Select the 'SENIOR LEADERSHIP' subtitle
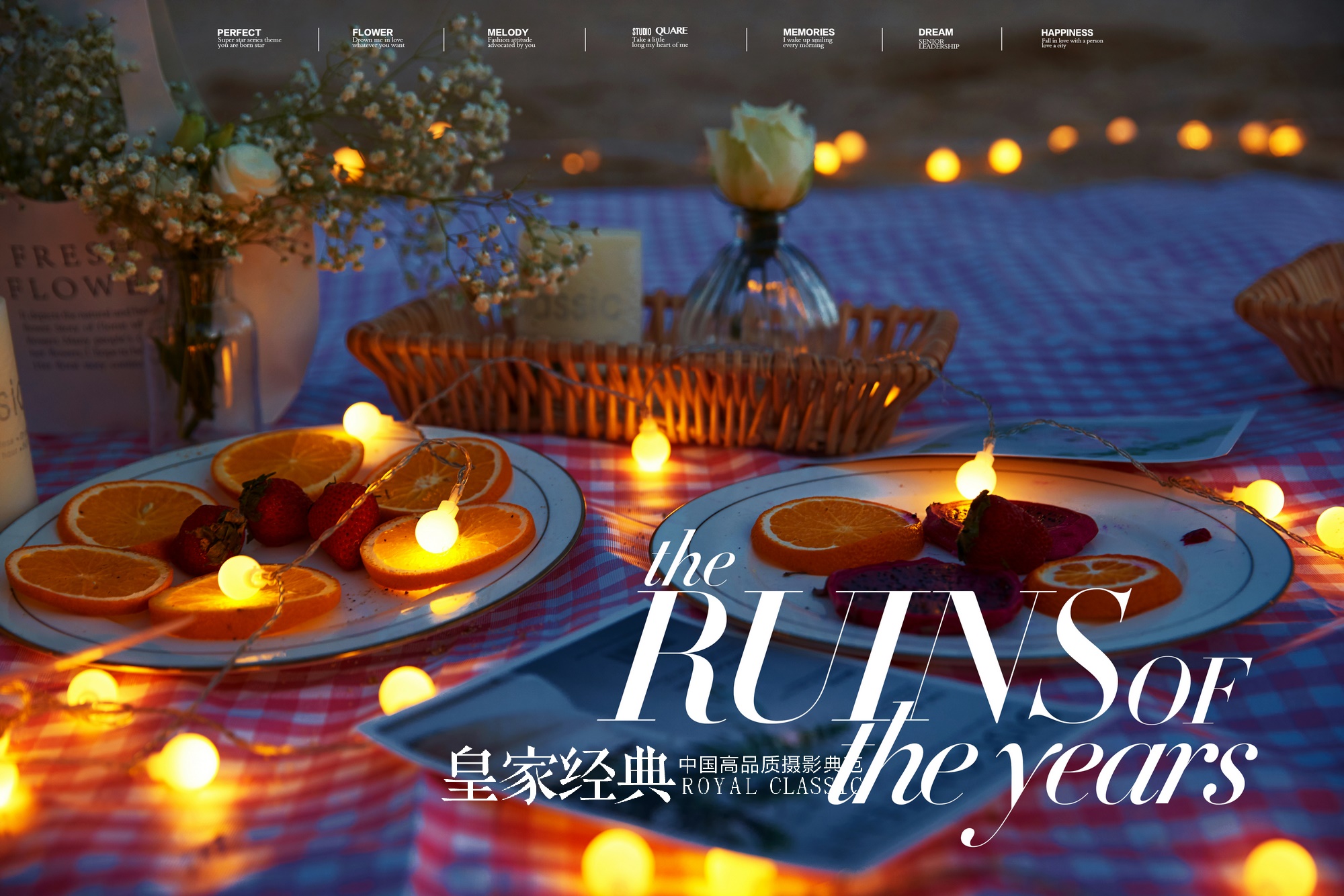The image size is (1344, 896). tap(939, 44)
